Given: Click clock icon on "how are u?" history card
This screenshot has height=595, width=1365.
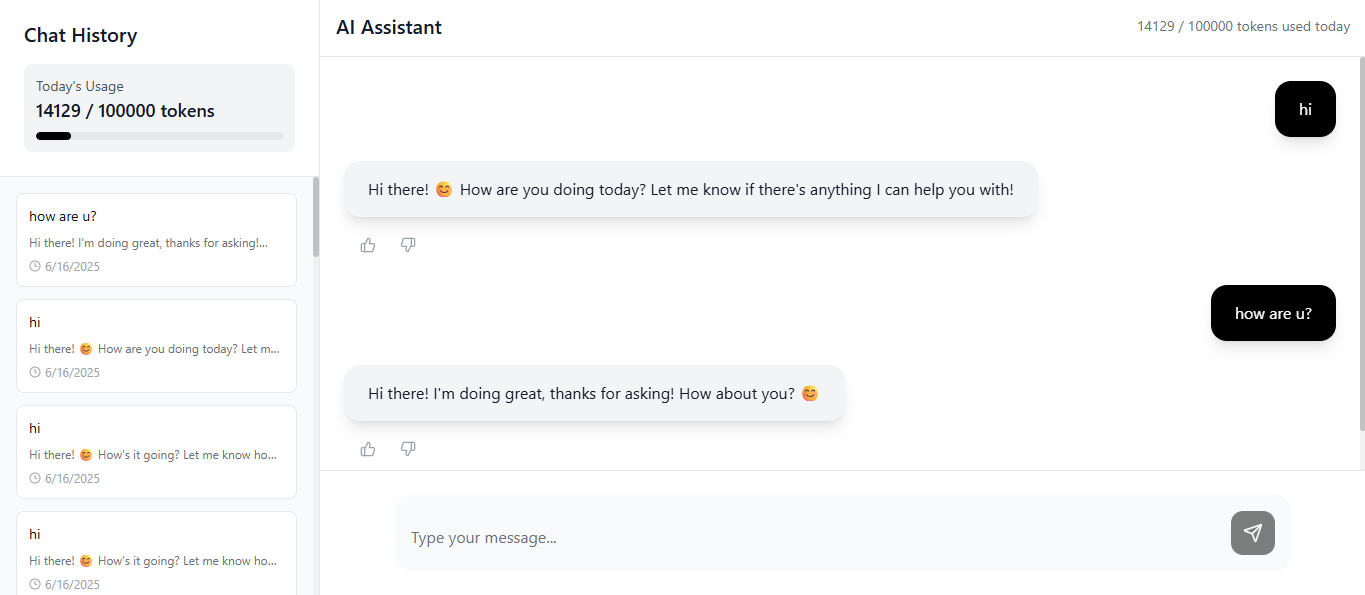Looking at the screenshot, I should point(35,267).
